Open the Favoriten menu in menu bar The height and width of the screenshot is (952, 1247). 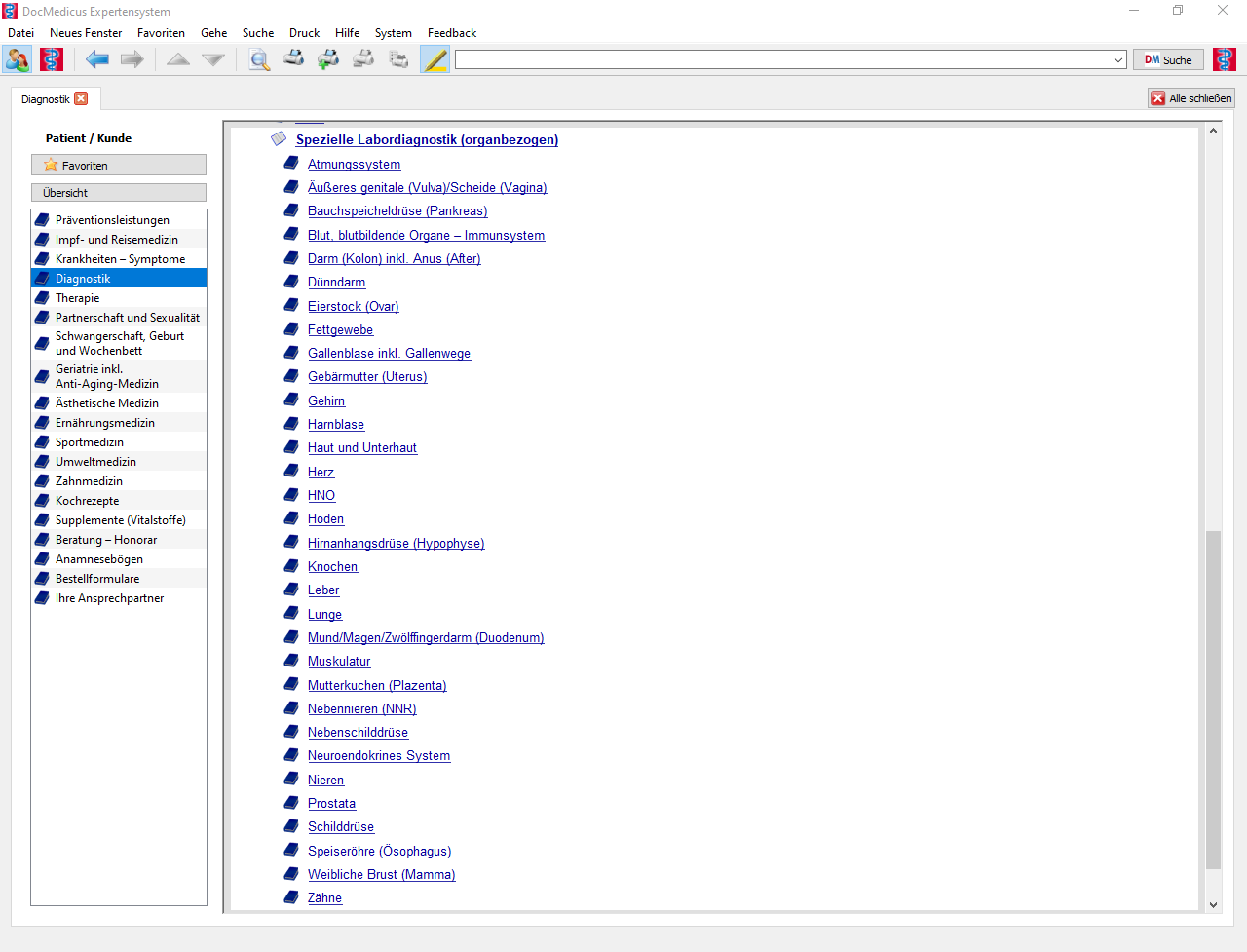[161, 33]
